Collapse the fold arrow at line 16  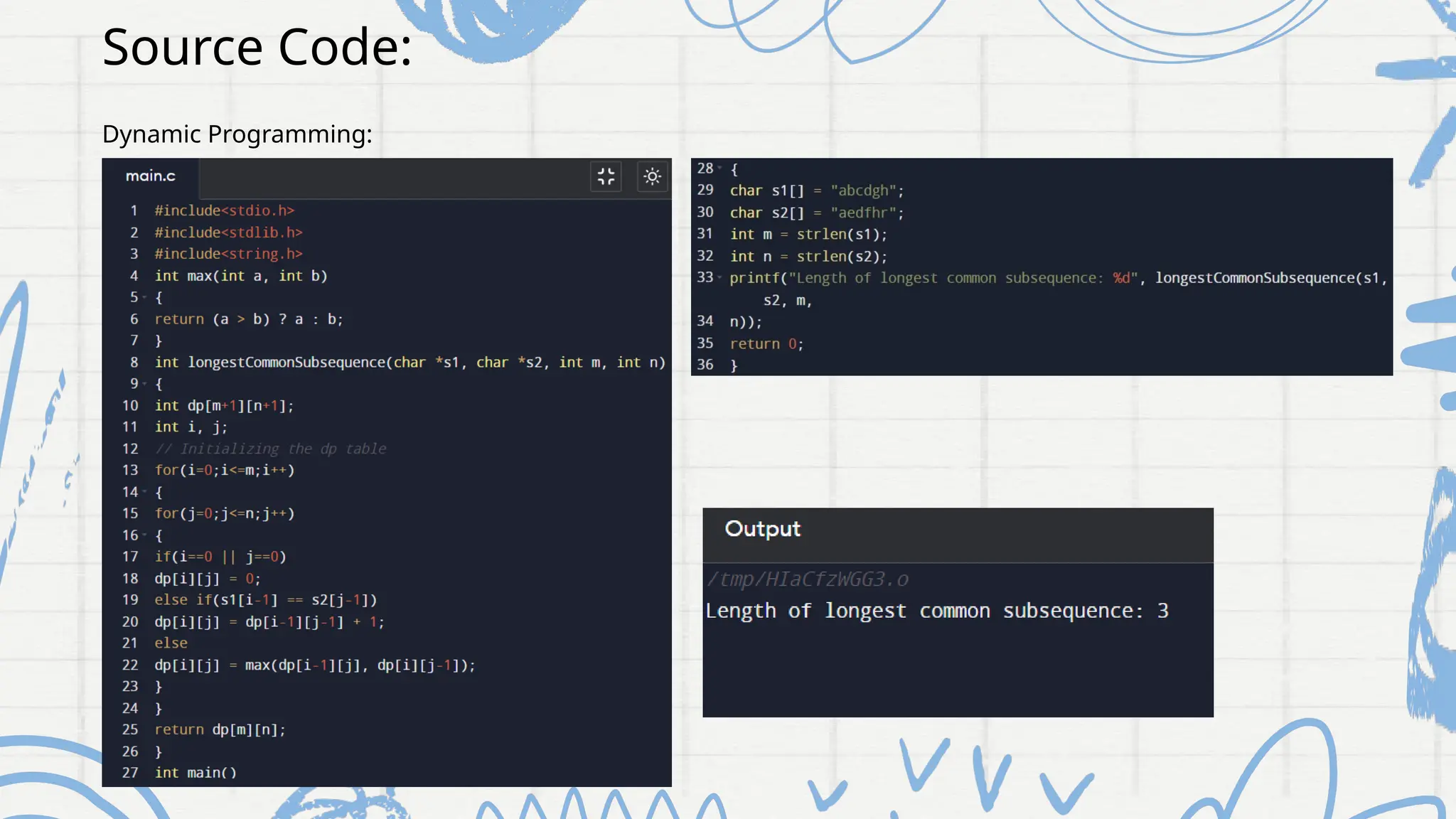pyautogui.click(x=145, y=535)
